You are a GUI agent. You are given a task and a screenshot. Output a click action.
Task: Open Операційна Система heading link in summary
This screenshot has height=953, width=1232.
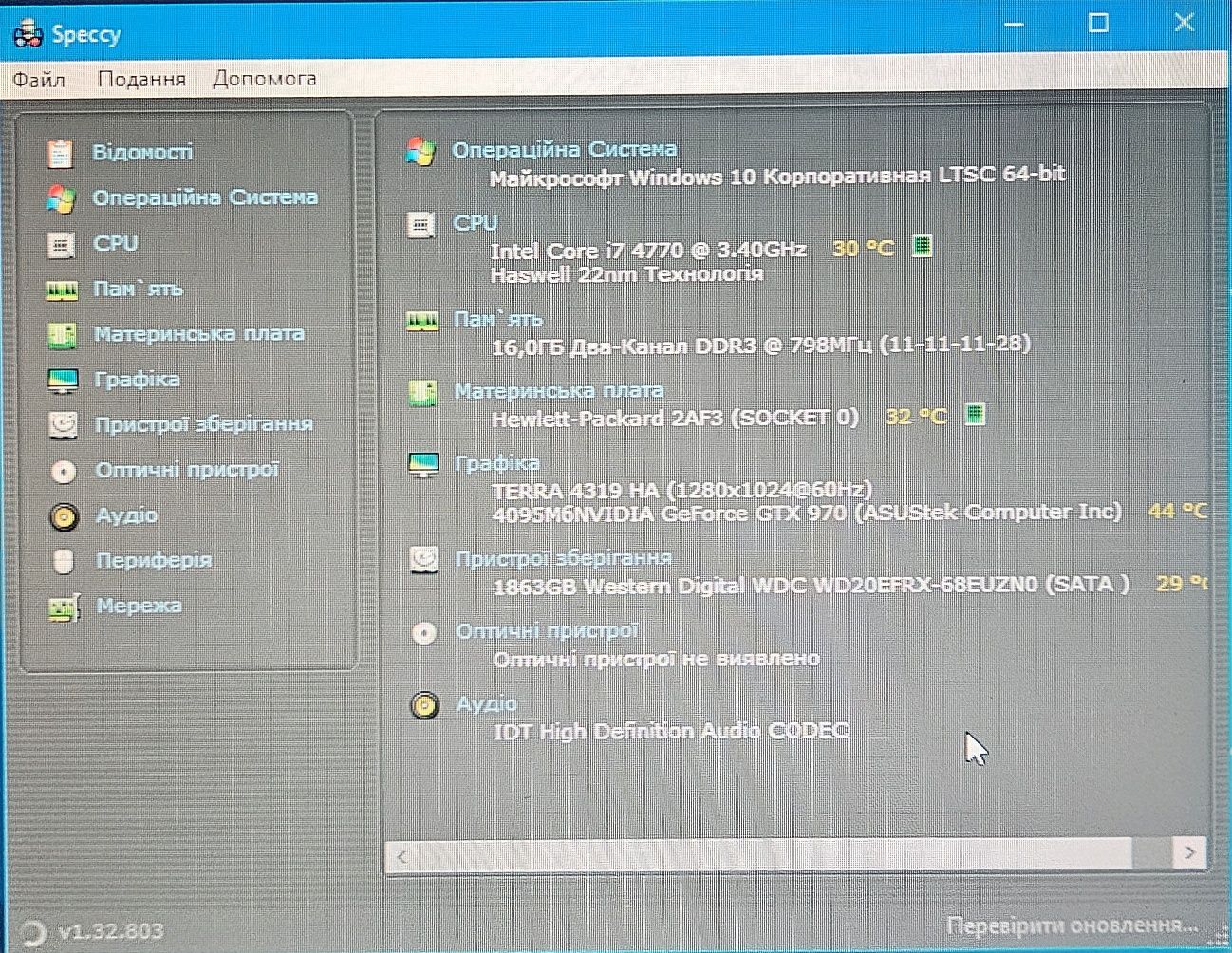[x=565, y=150]
